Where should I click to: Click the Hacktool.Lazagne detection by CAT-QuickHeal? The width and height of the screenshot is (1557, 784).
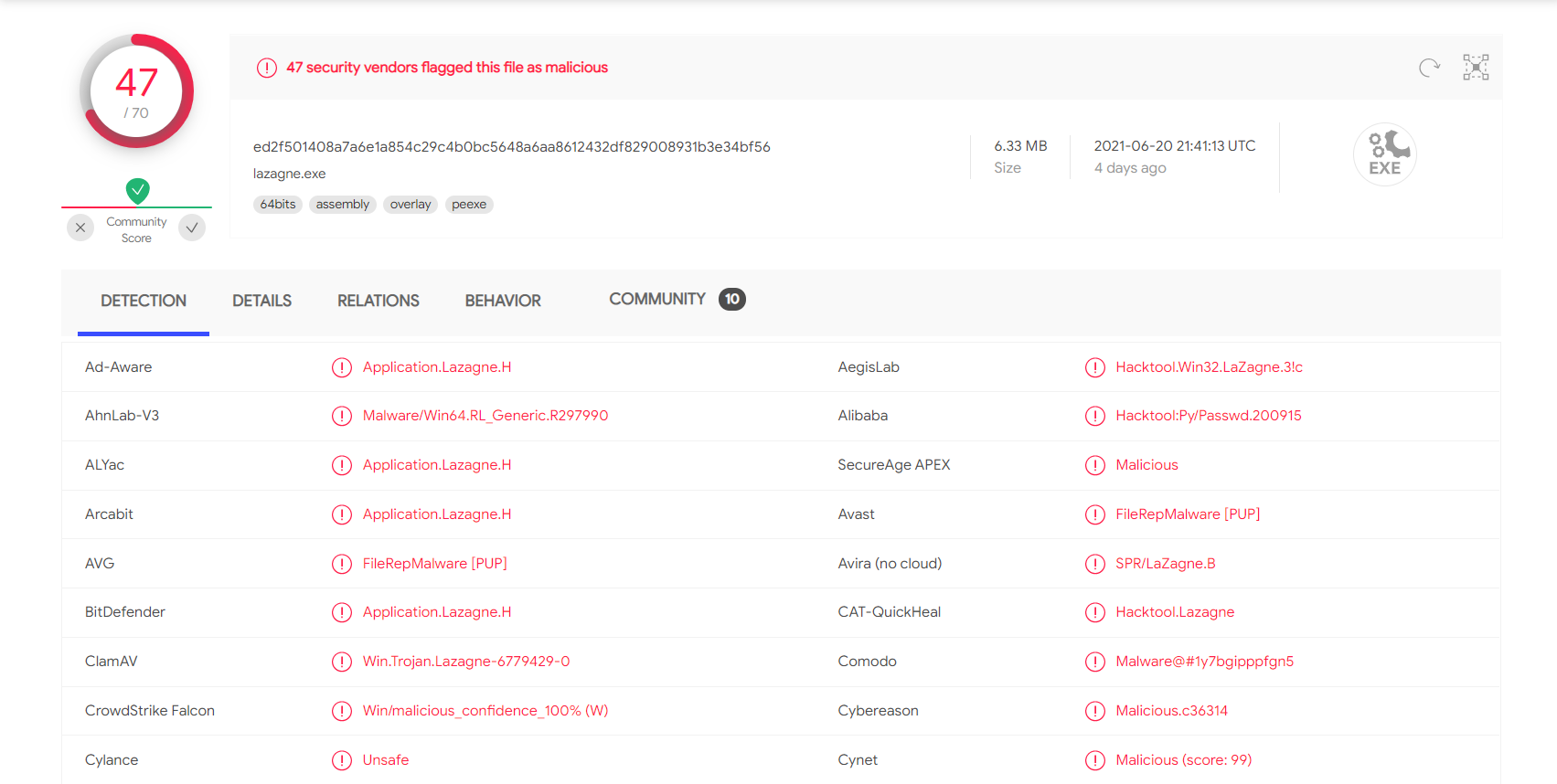(1175, 612)
